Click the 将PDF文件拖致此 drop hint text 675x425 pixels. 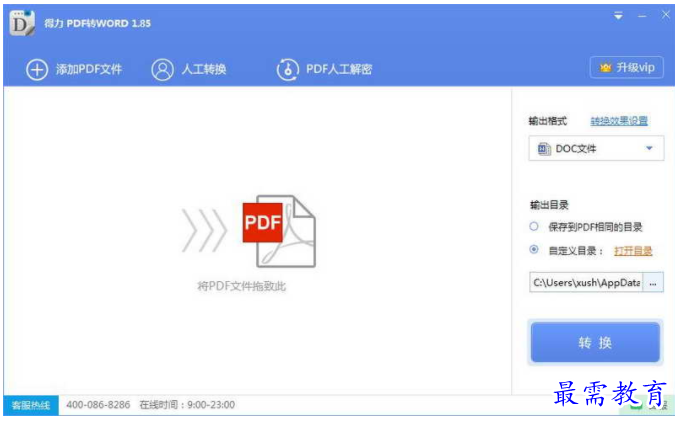(242, 286)
